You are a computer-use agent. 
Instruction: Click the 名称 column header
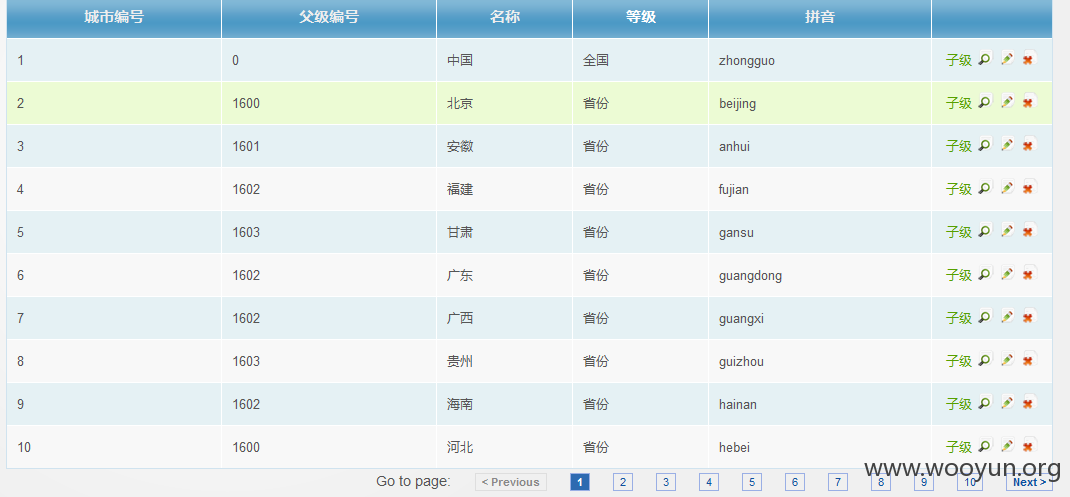(504, 18)
